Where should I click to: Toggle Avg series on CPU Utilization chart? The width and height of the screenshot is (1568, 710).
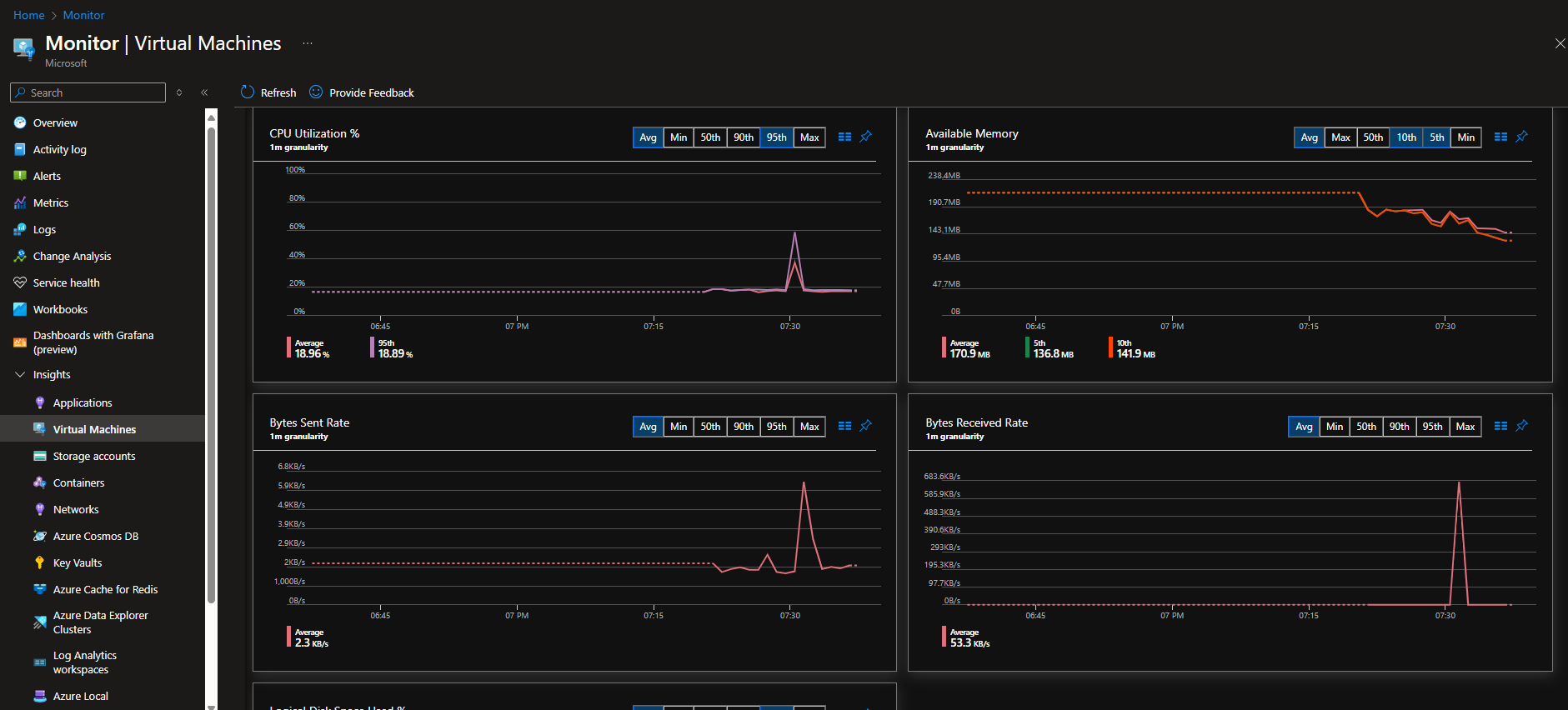click(x=648, y=137)
